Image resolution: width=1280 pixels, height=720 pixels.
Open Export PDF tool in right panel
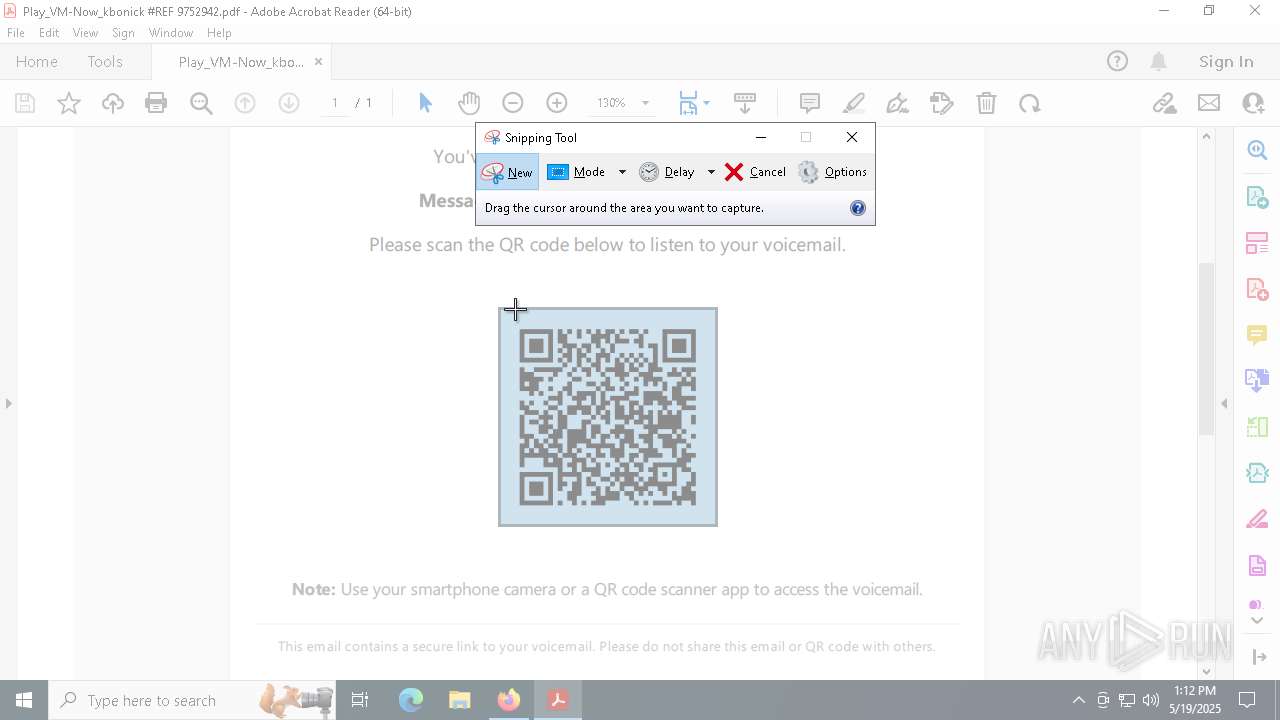point(1257,196)
